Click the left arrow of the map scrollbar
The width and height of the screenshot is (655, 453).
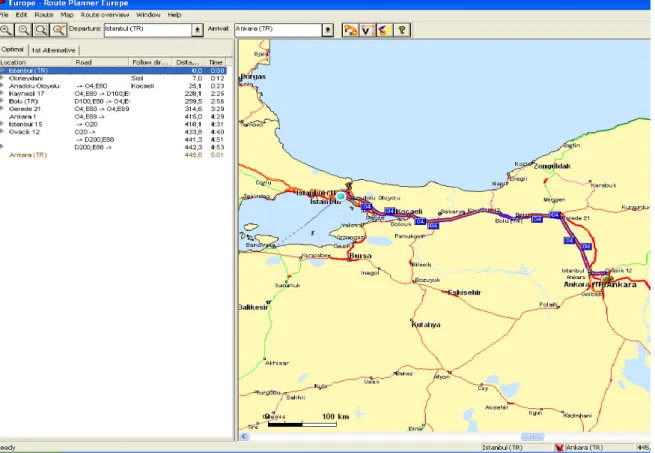coord(244,436)
